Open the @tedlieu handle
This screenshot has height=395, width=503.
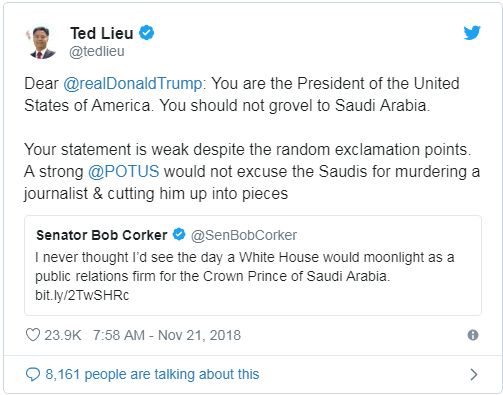97,51
